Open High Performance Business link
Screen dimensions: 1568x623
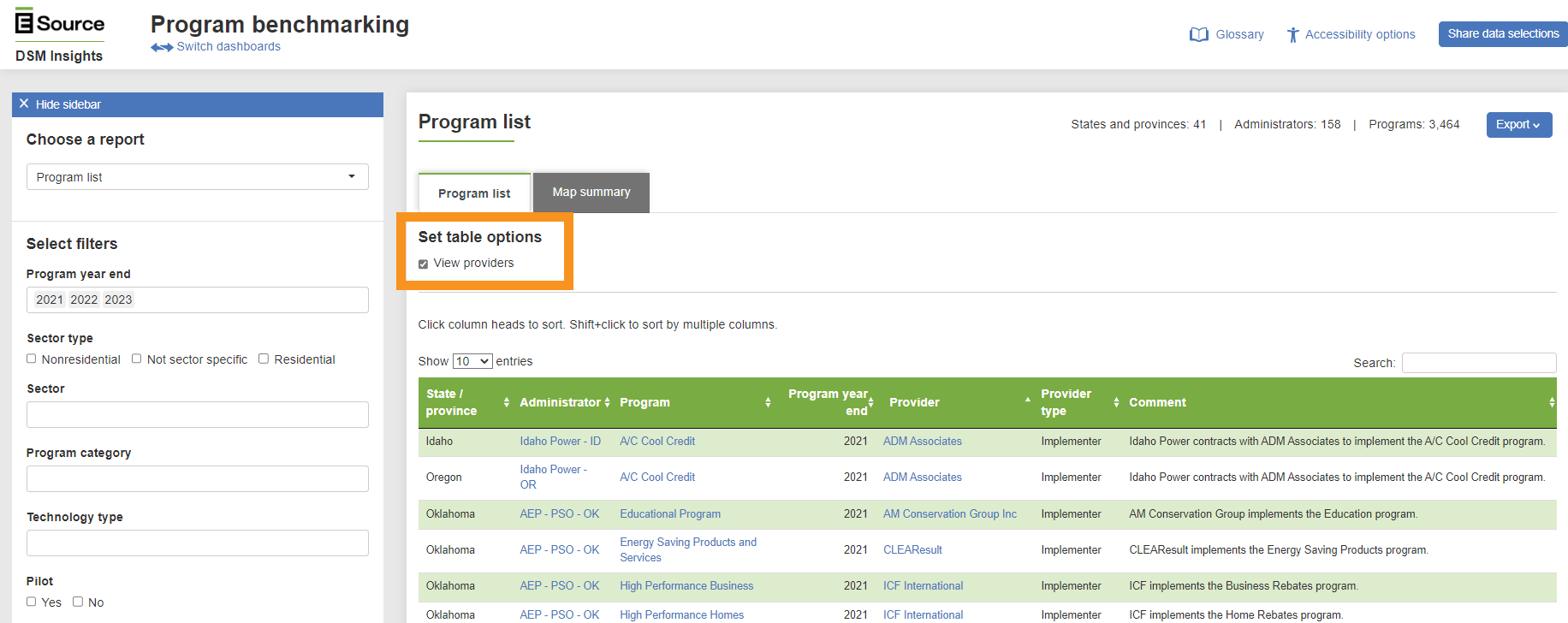(x=686, y=586)
